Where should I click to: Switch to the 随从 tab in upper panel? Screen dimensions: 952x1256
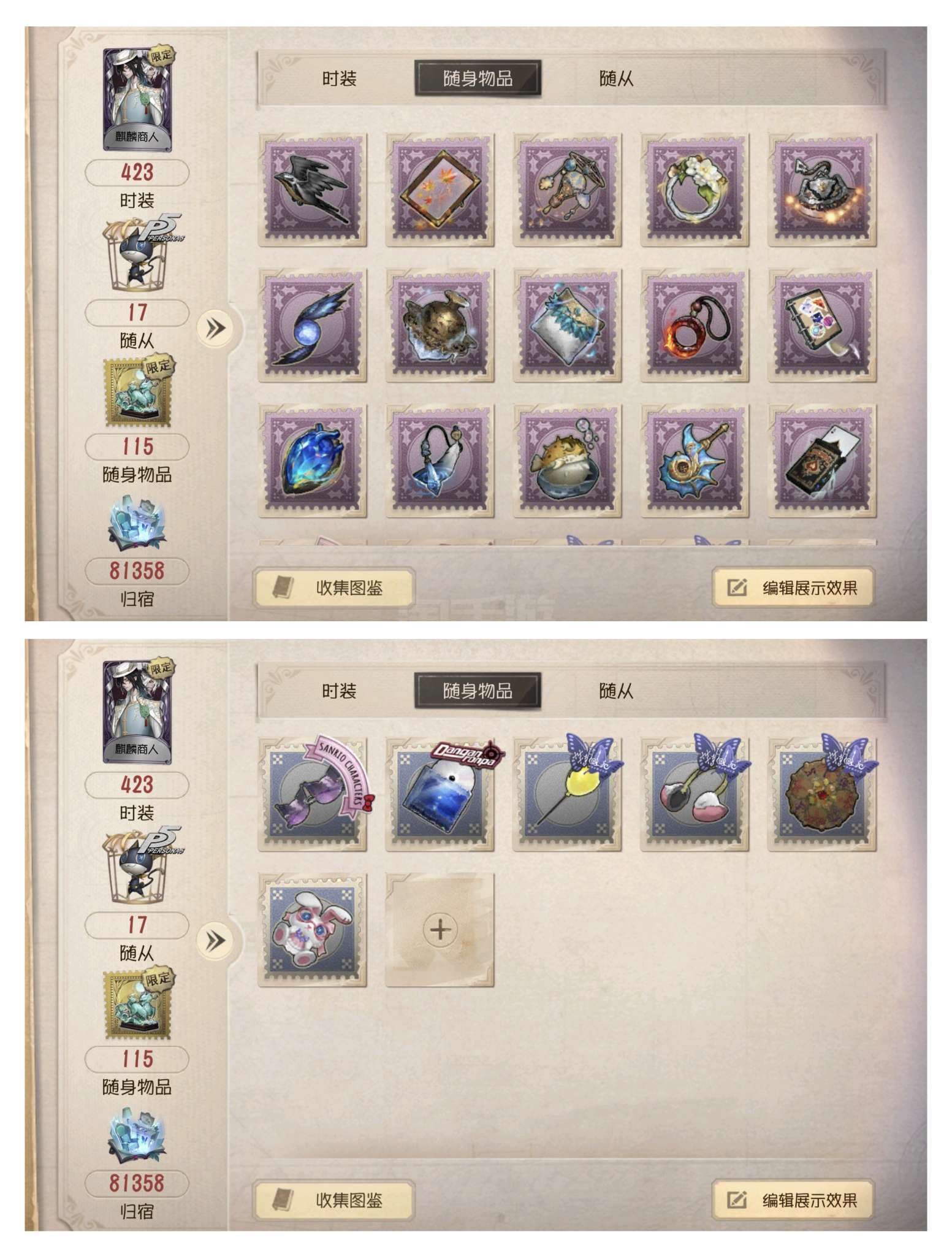tap(616, 78)
